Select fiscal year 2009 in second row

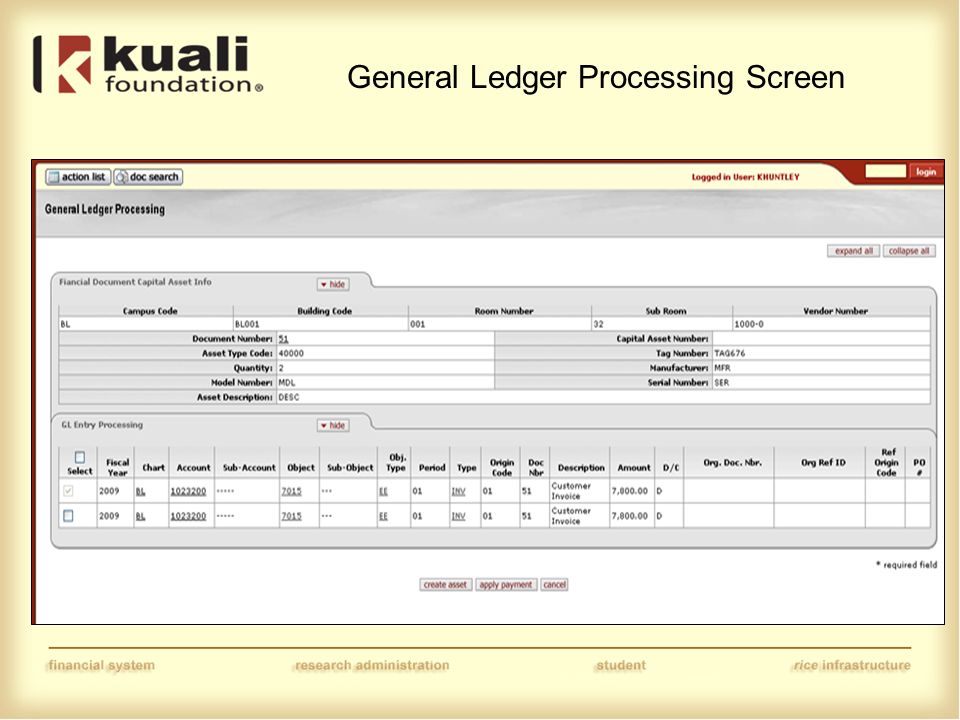point(109,516)
